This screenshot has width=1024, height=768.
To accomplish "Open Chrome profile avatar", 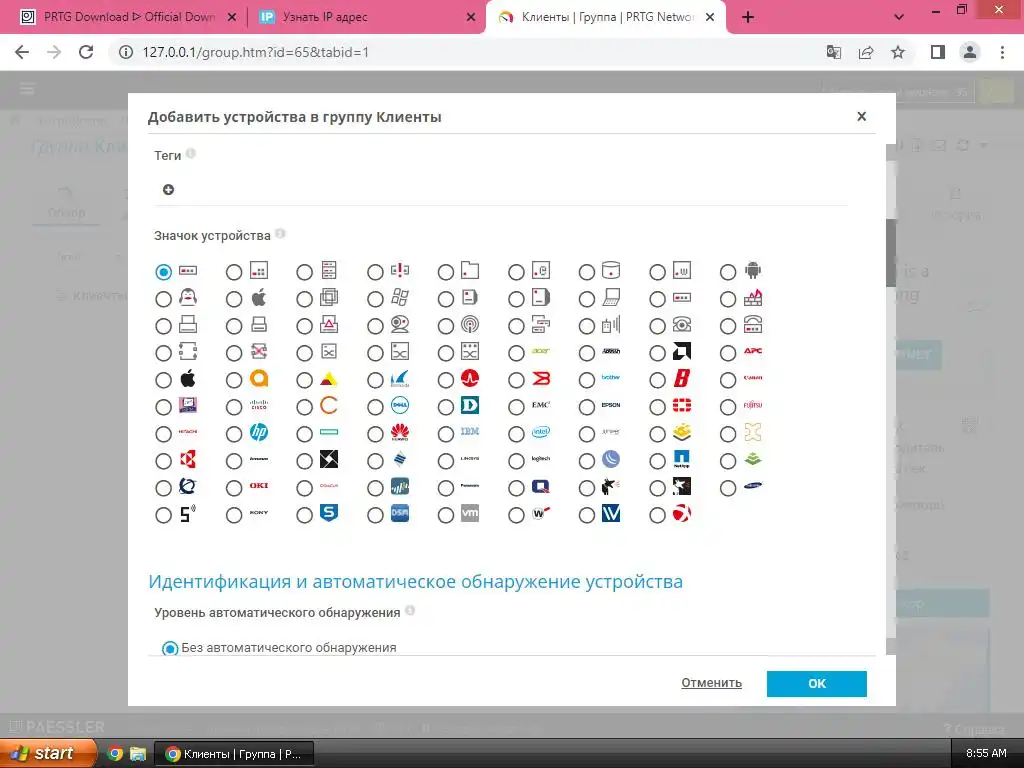I will 970,52.
